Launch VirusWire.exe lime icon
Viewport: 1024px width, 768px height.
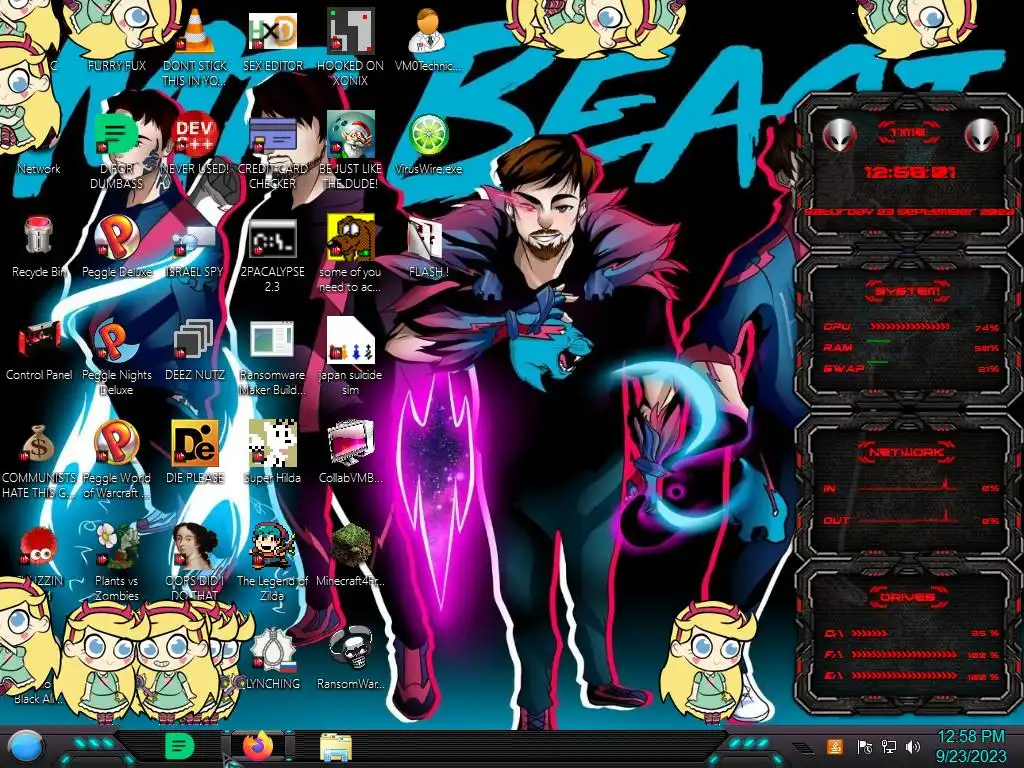(428, 135)
